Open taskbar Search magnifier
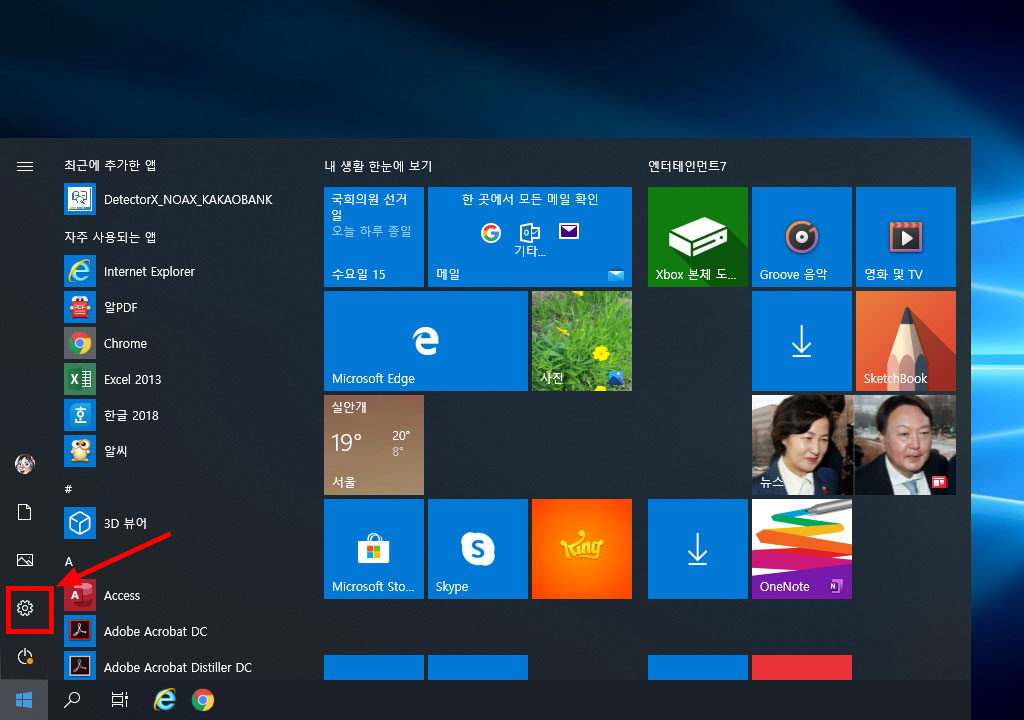 point(72,700)
